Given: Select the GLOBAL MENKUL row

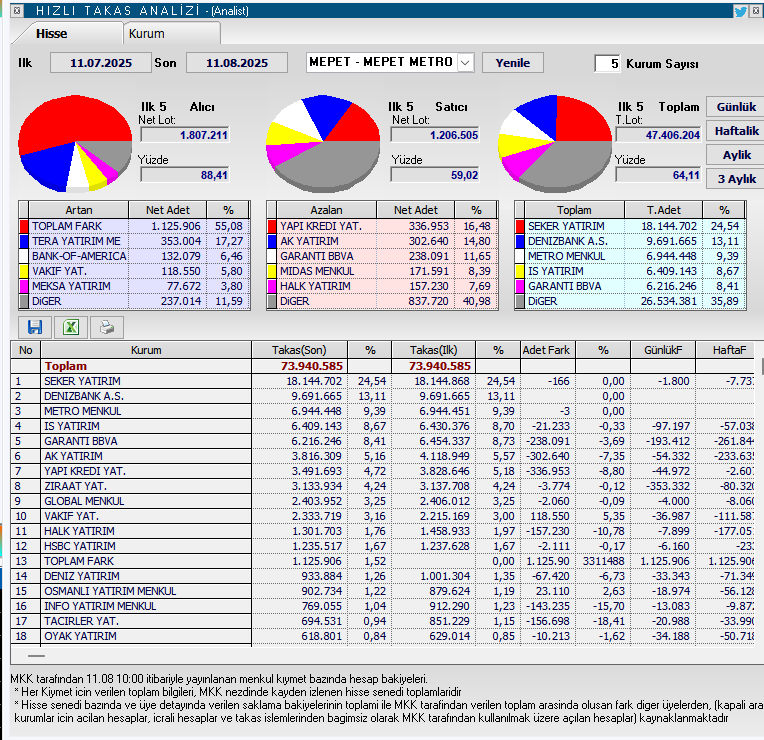Looking at the screenshot, I should point(382,501).
